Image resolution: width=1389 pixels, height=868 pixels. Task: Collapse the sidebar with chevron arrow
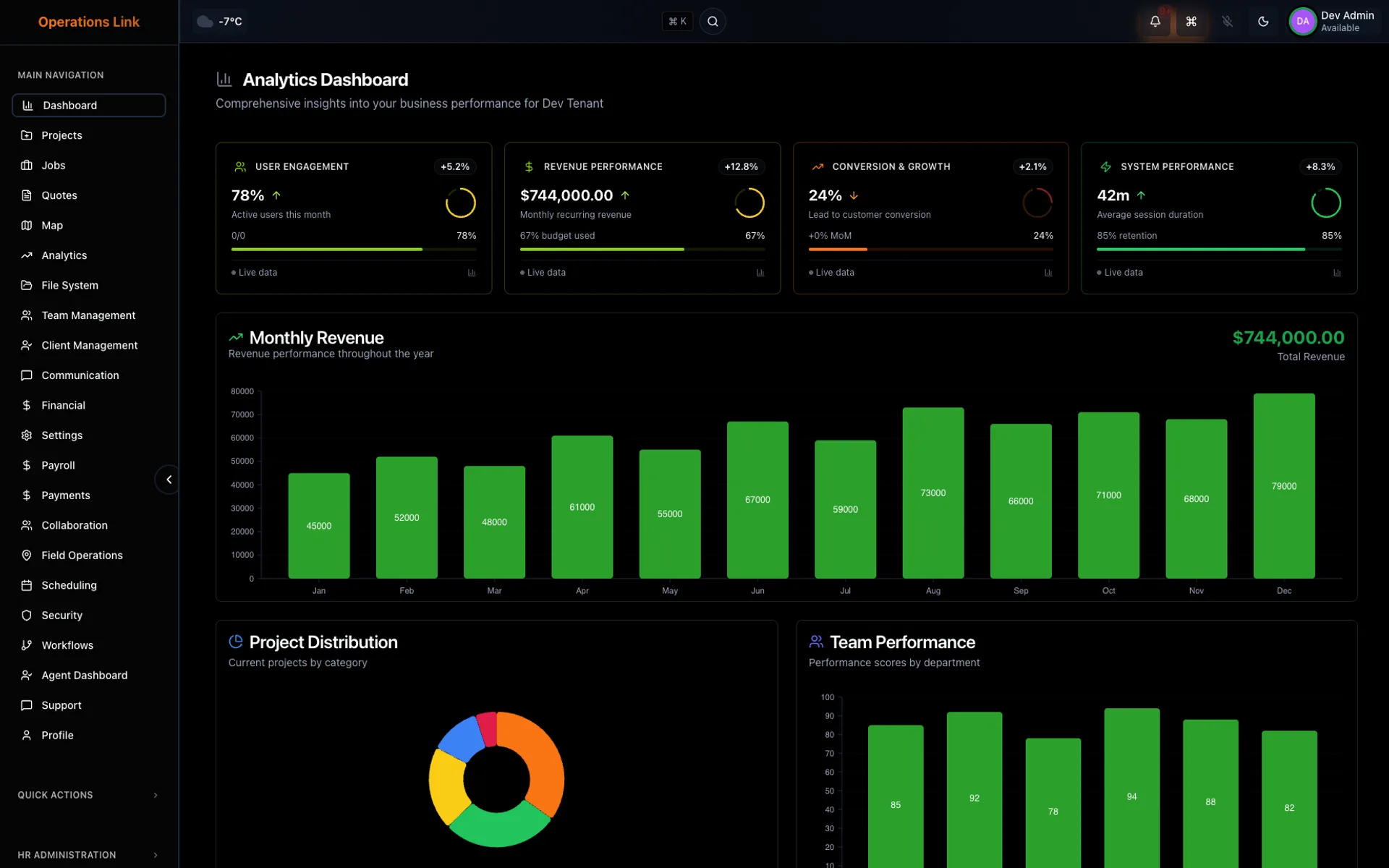click(x=169, y=480)
